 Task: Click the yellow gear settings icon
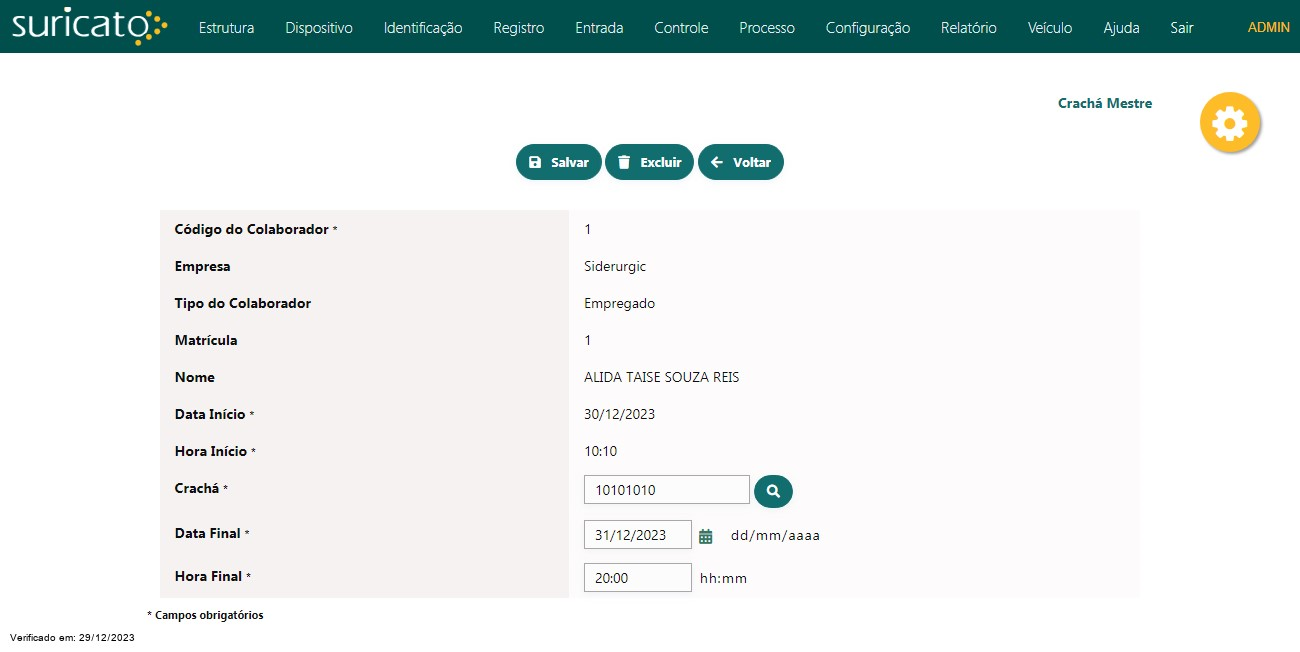(x=1229, y=123)
